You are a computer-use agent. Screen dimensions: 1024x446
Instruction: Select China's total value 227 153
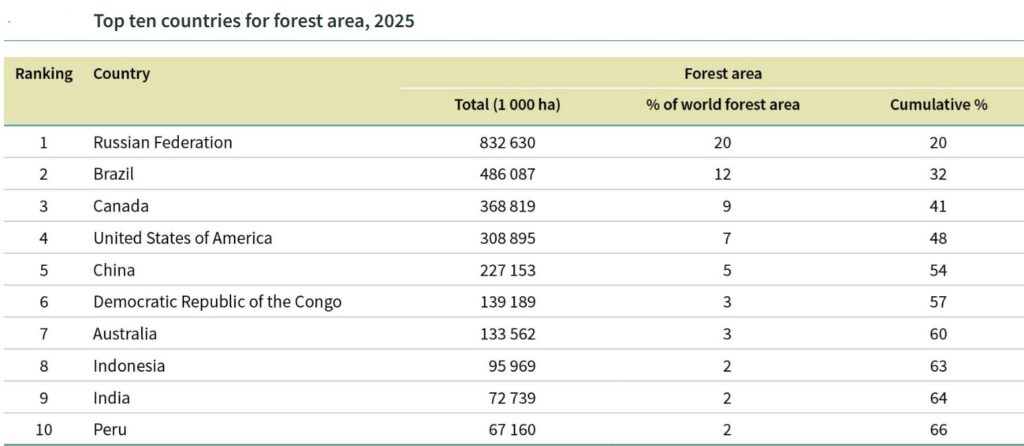(508, 270)
